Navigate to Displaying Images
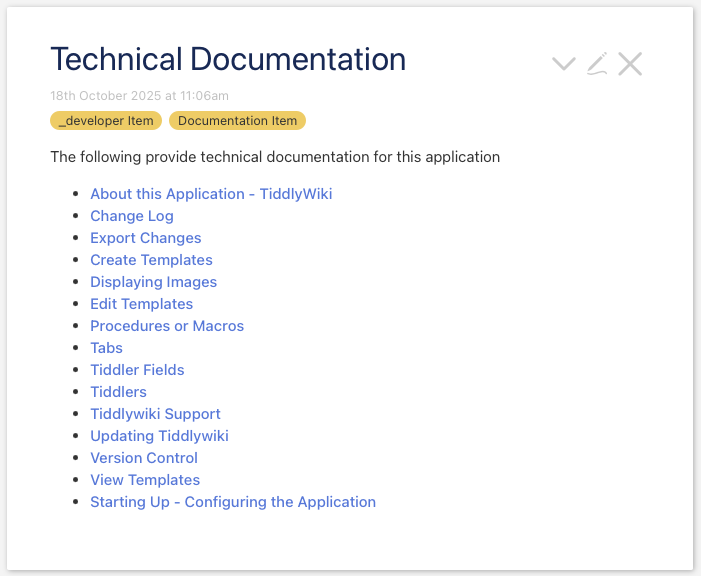 point(153,282)
